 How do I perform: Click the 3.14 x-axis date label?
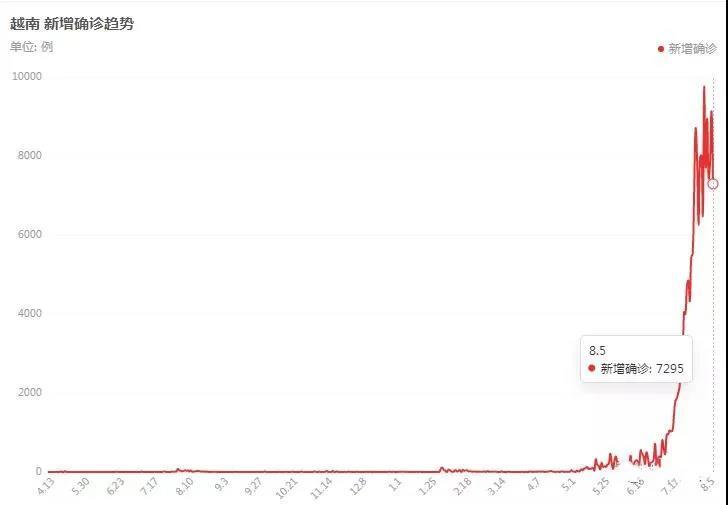pyautogui.click(x=496, y=487)
